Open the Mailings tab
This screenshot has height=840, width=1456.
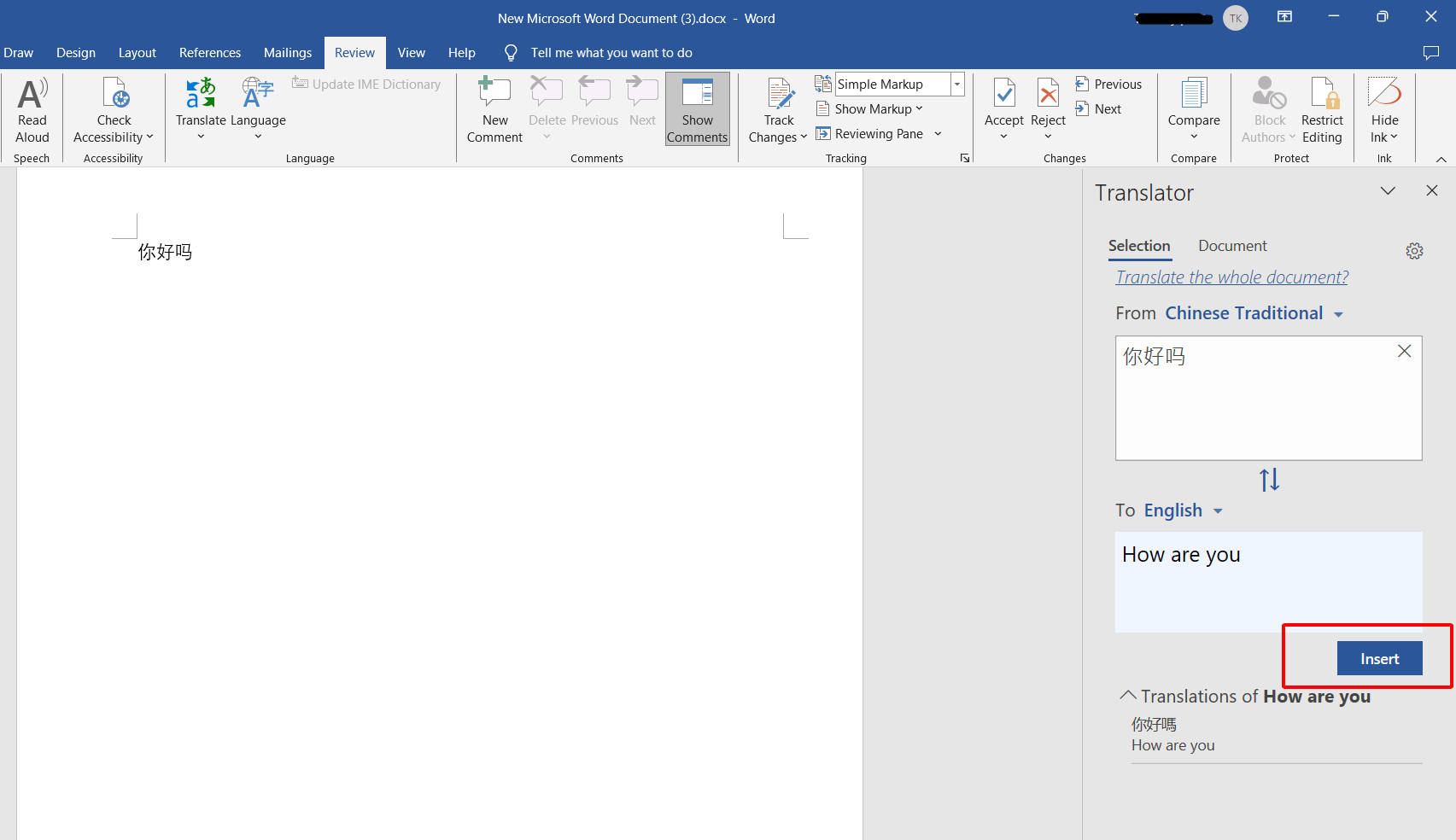coord(288,53)
